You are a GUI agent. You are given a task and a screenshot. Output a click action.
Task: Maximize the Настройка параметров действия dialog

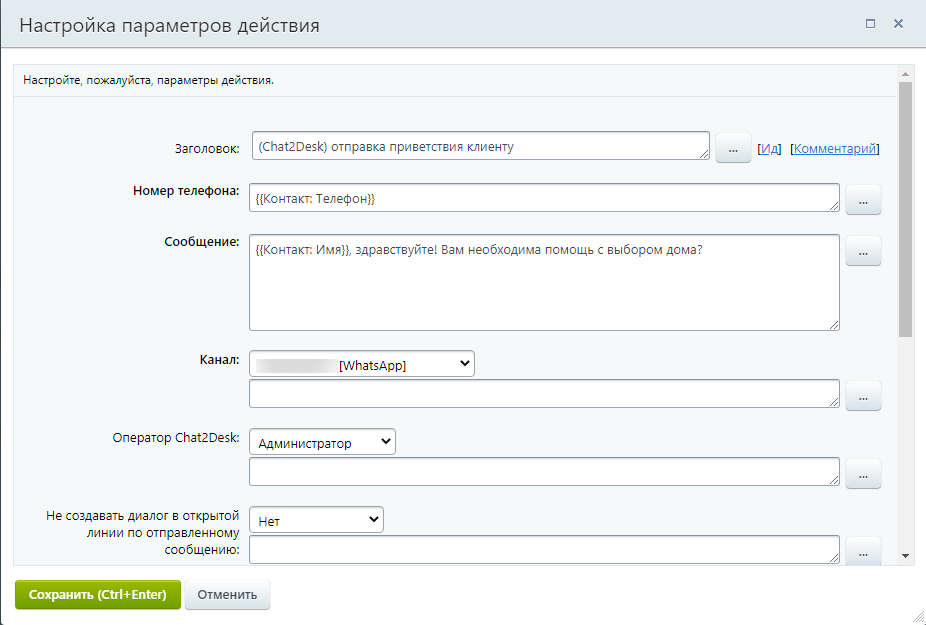[870, 23]
